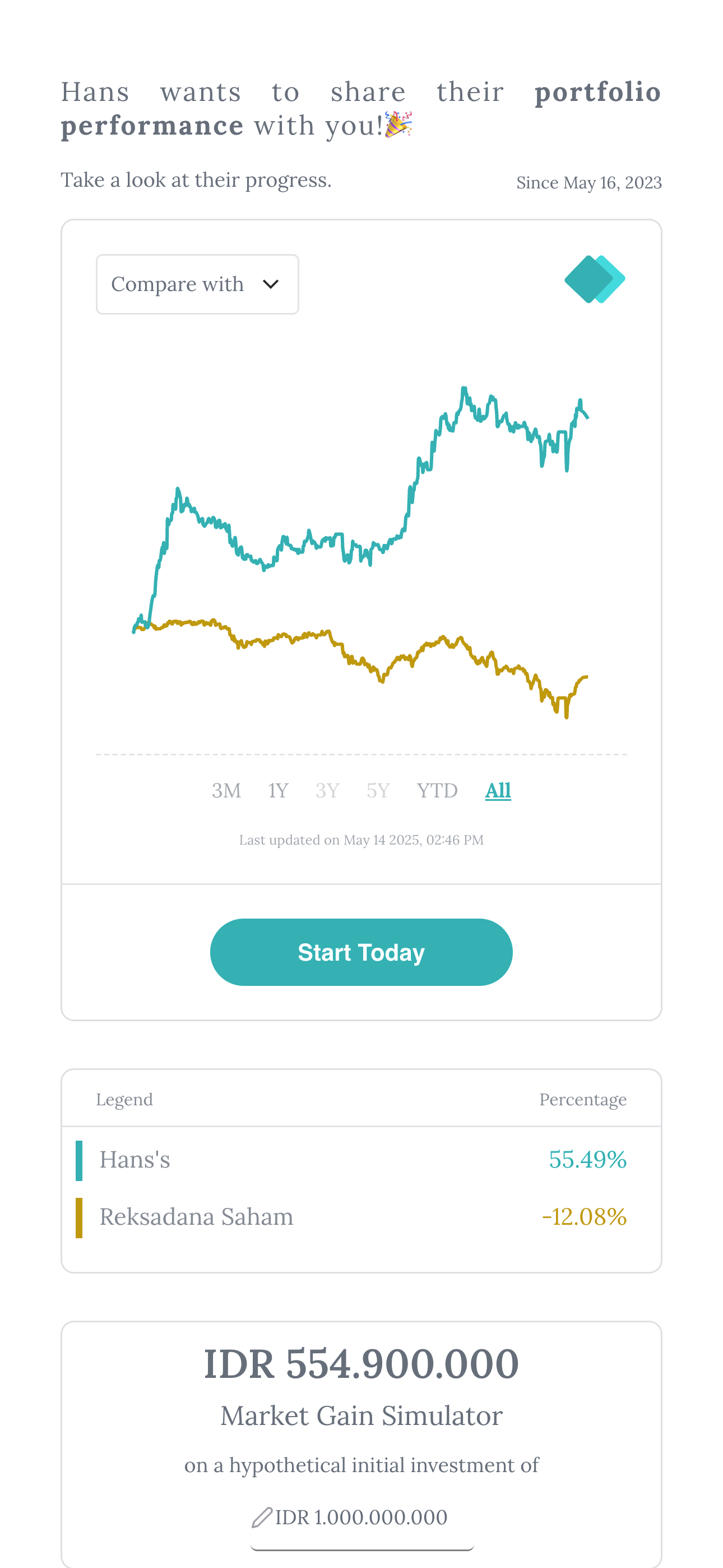Click the 55.49% percentage value
Viewport: 723px width, 1568px height.
click(x=587, y=1160)
